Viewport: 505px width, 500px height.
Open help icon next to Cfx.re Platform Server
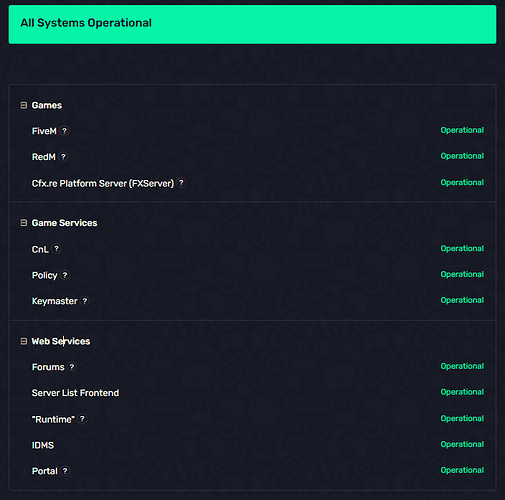point(181,183)
